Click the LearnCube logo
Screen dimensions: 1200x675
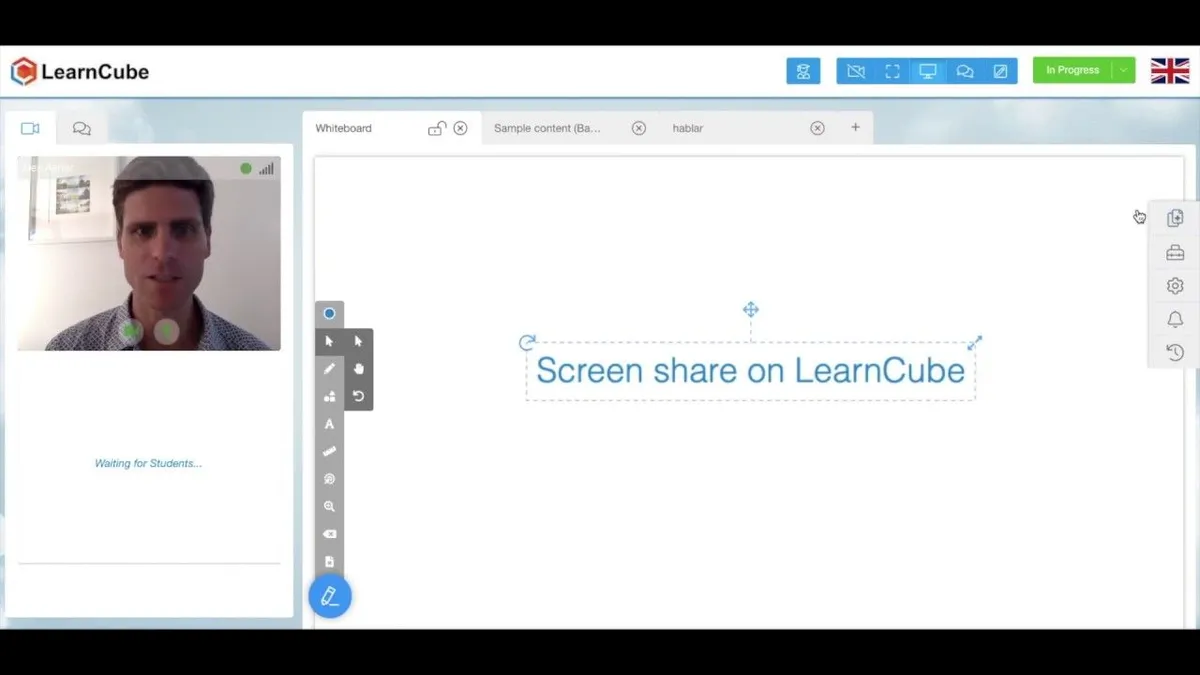point(80,71)
